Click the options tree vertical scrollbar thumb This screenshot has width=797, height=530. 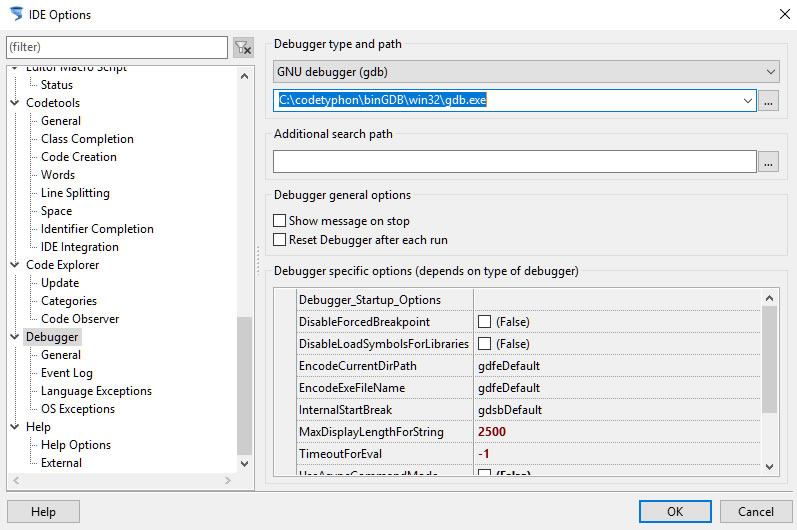244,386
